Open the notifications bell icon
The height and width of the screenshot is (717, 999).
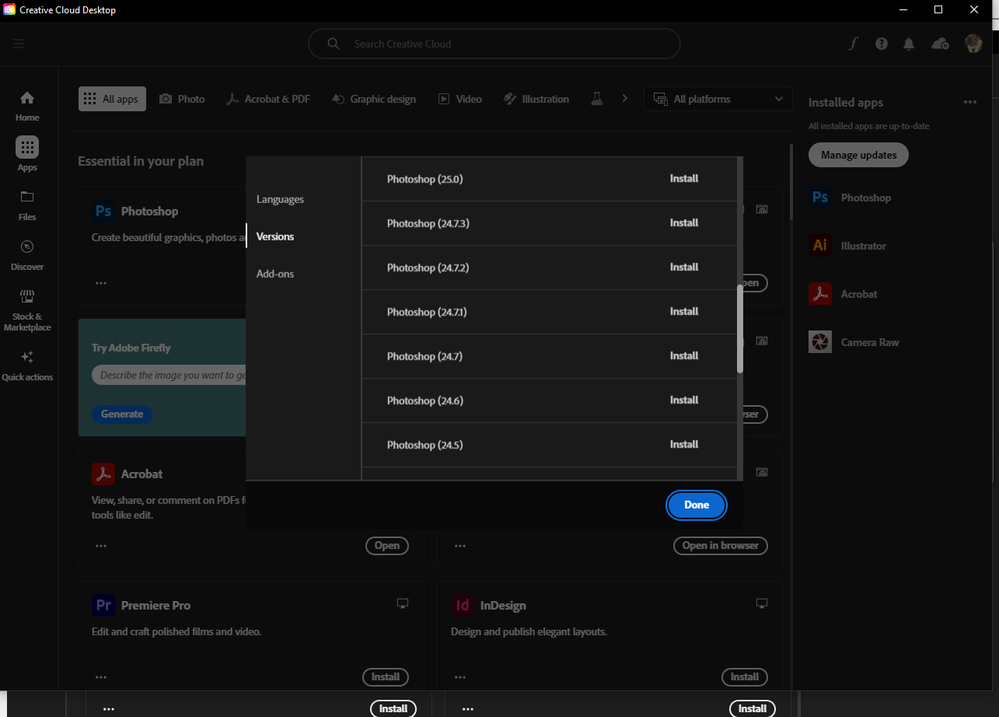(x=909, y=43)
